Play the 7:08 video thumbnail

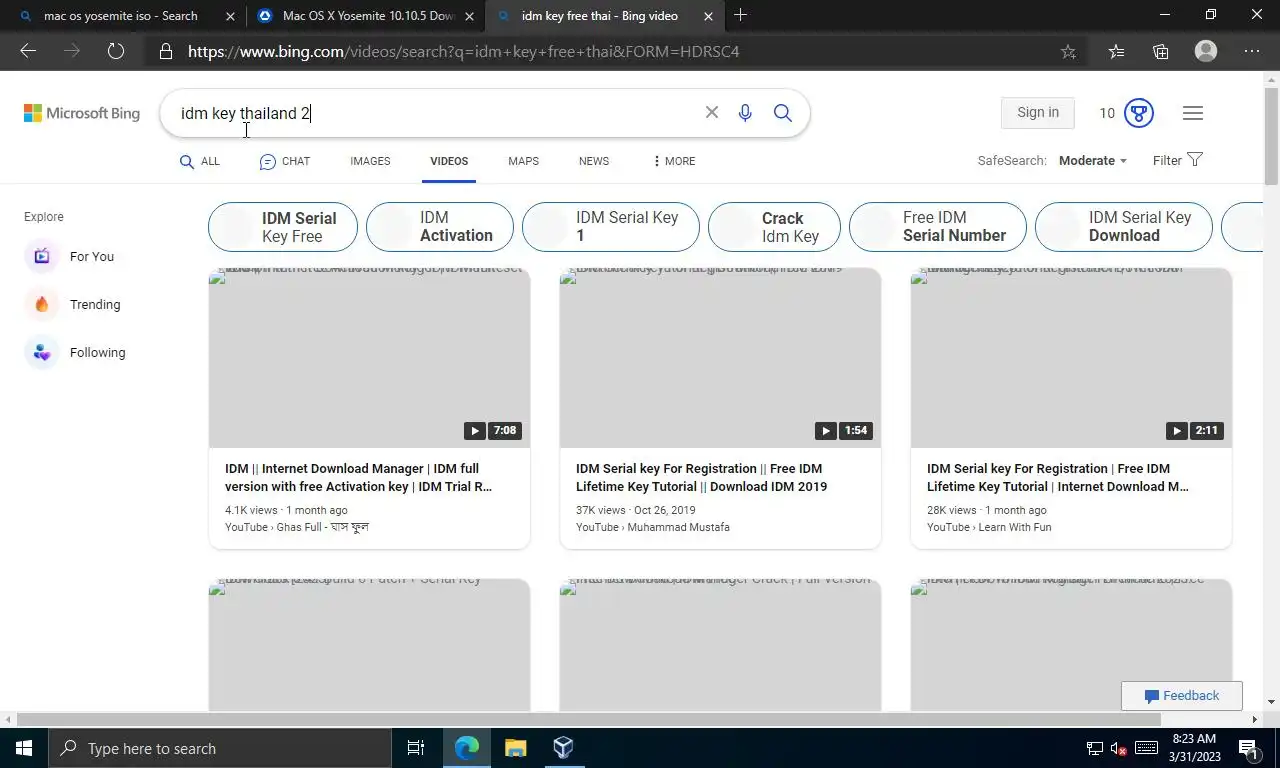tap(369, 358)
